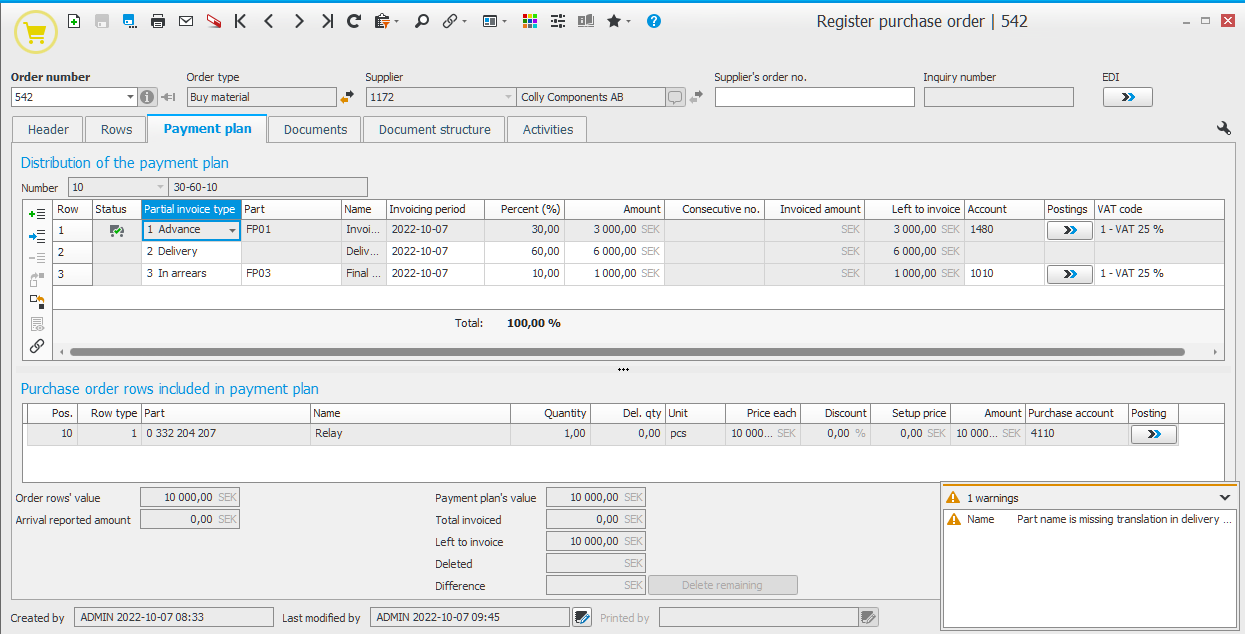Go to the first record
Viewport: 1245px width, 634px height.
[x=240, y=21]
